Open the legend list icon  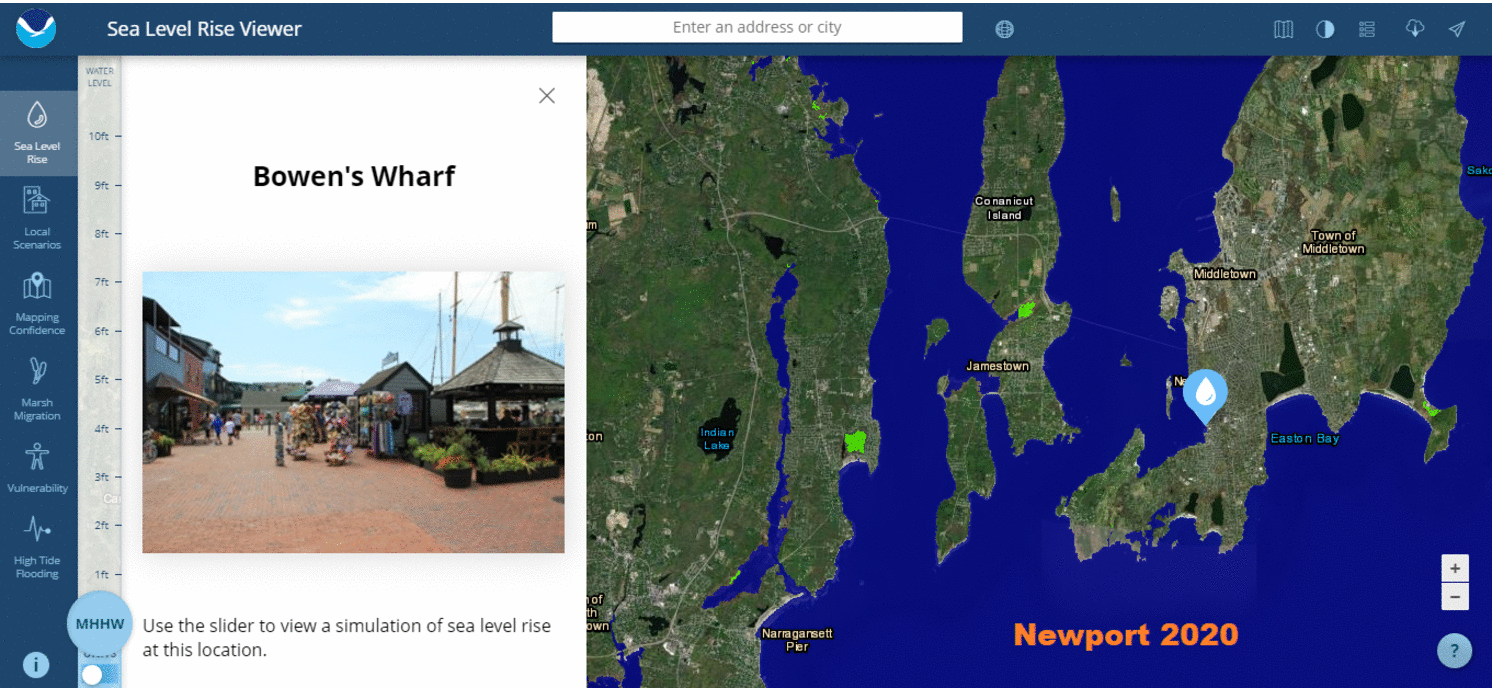pos(1366,28)
